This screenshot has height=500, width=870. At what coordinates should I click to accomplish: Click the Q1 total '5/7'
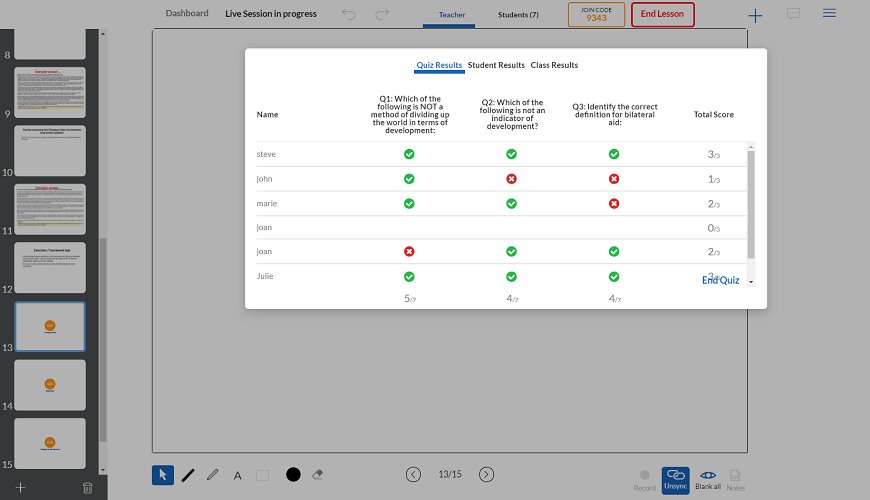(409, 299)
